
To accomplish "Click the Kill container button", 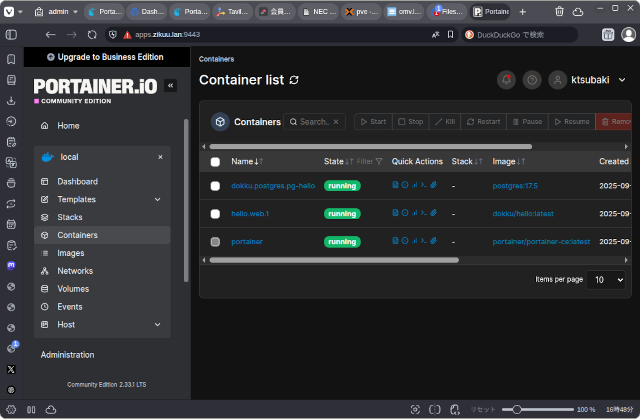I will 445,122.
